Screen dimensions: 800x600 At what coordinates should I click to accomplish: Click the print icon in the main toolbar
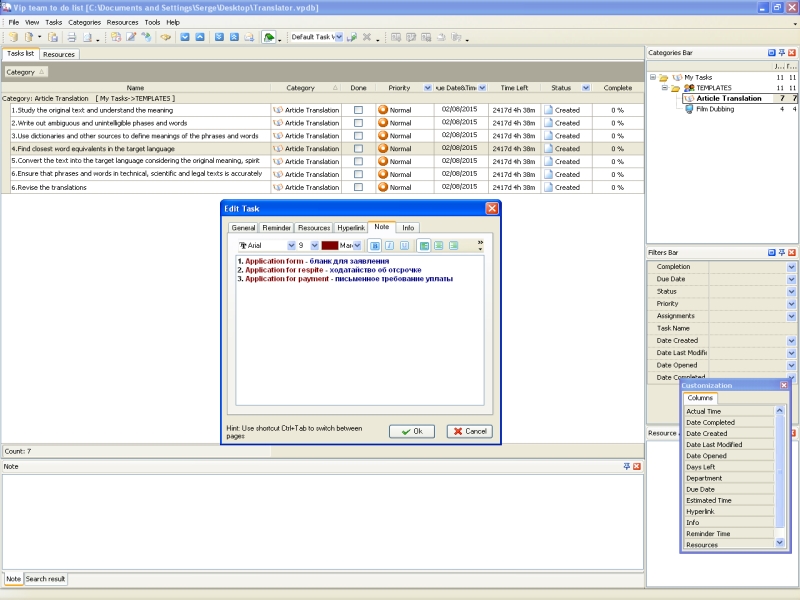click(x=72, y=37)
